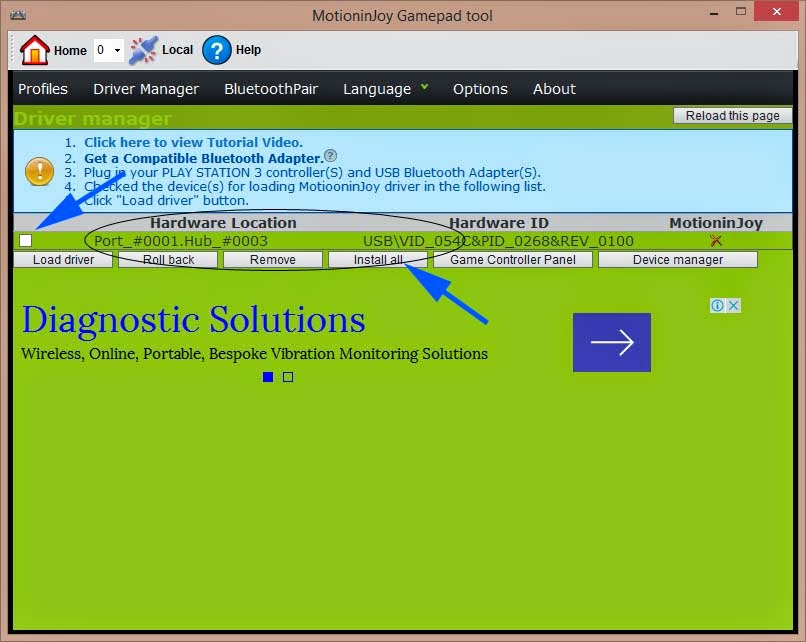
Task: Click the Load driver button
Action: point(63,260)
